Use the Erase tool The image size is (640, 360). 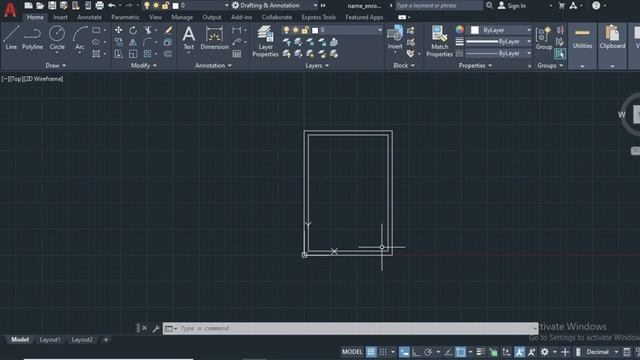coord(168,30)
